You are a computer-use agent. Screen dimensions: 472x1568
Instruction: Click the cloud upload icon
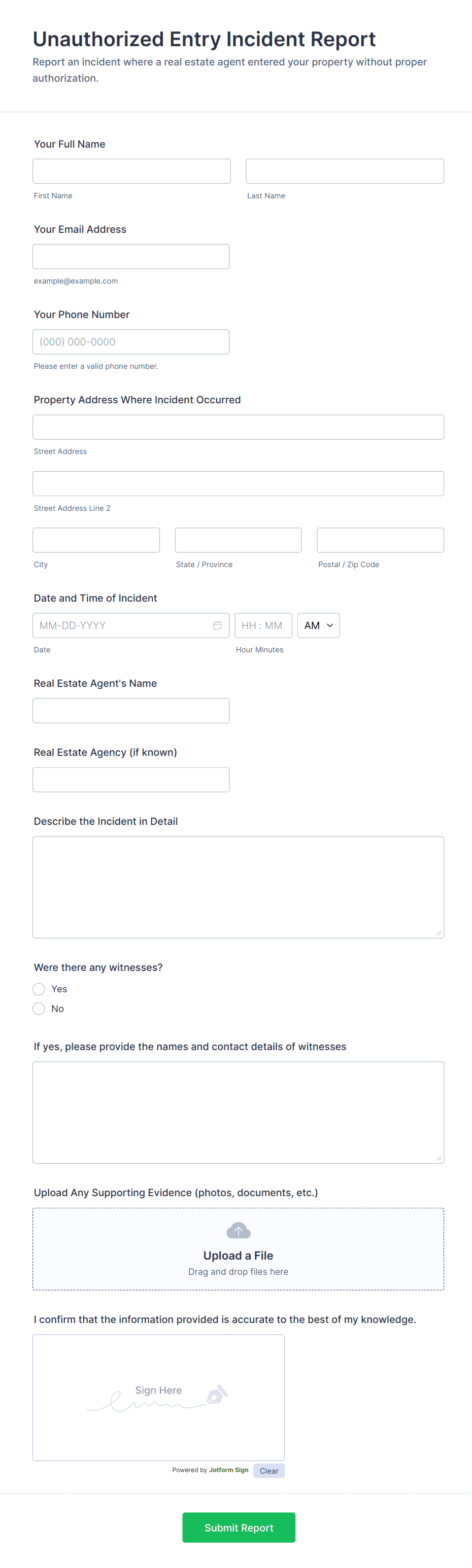238,1231
